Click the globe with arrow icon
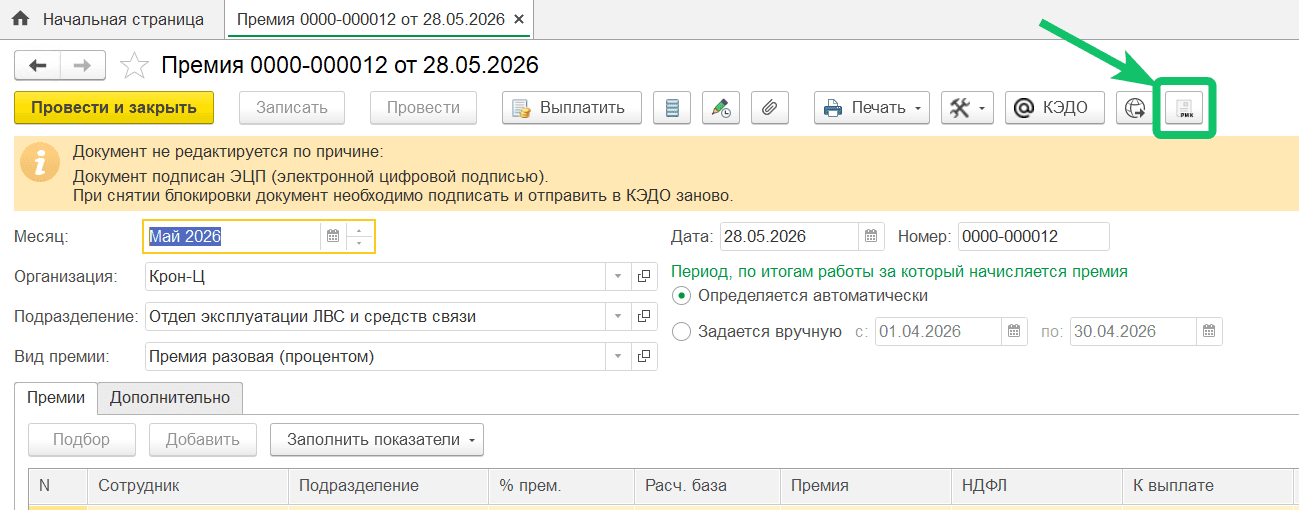This screenshot has height=510, width=1299. tap(1135, 108)
